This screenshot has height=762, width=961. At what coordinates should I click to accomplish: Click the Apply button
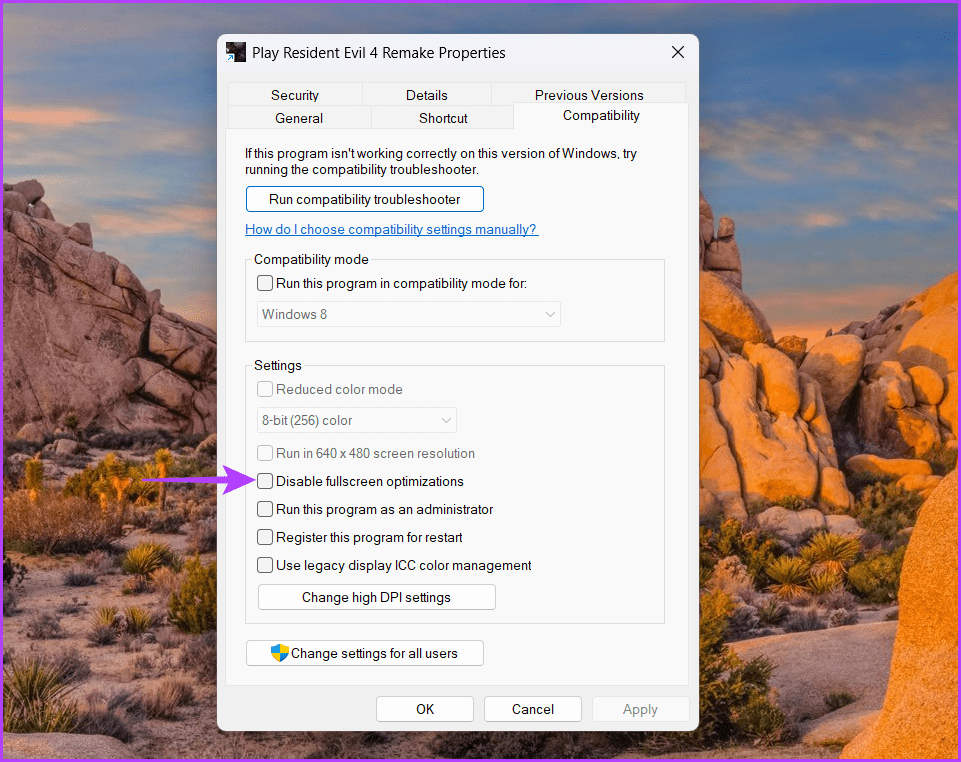pyautogui.click(x=640, y=709)
